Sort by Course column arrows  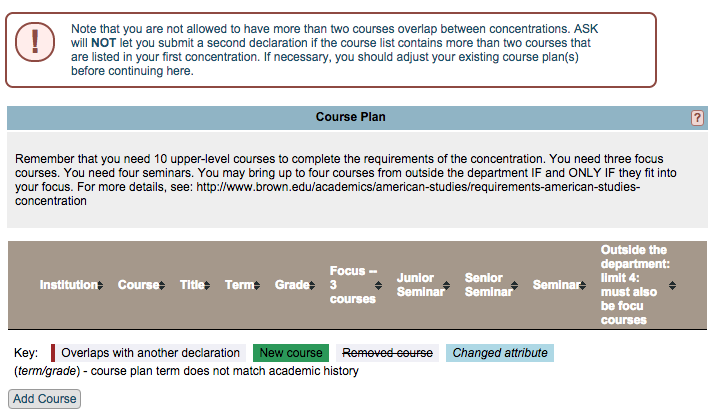point(162,285)
